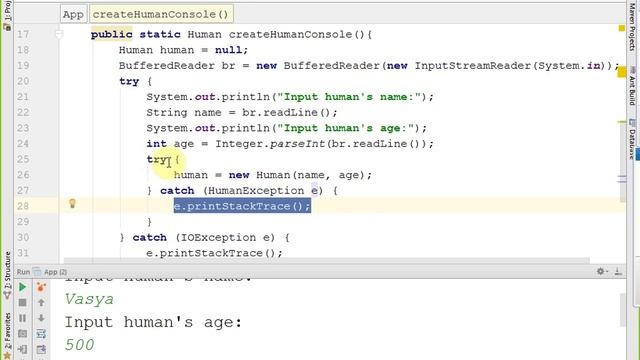Click the exit process icon in Run panel

point(22,349)
